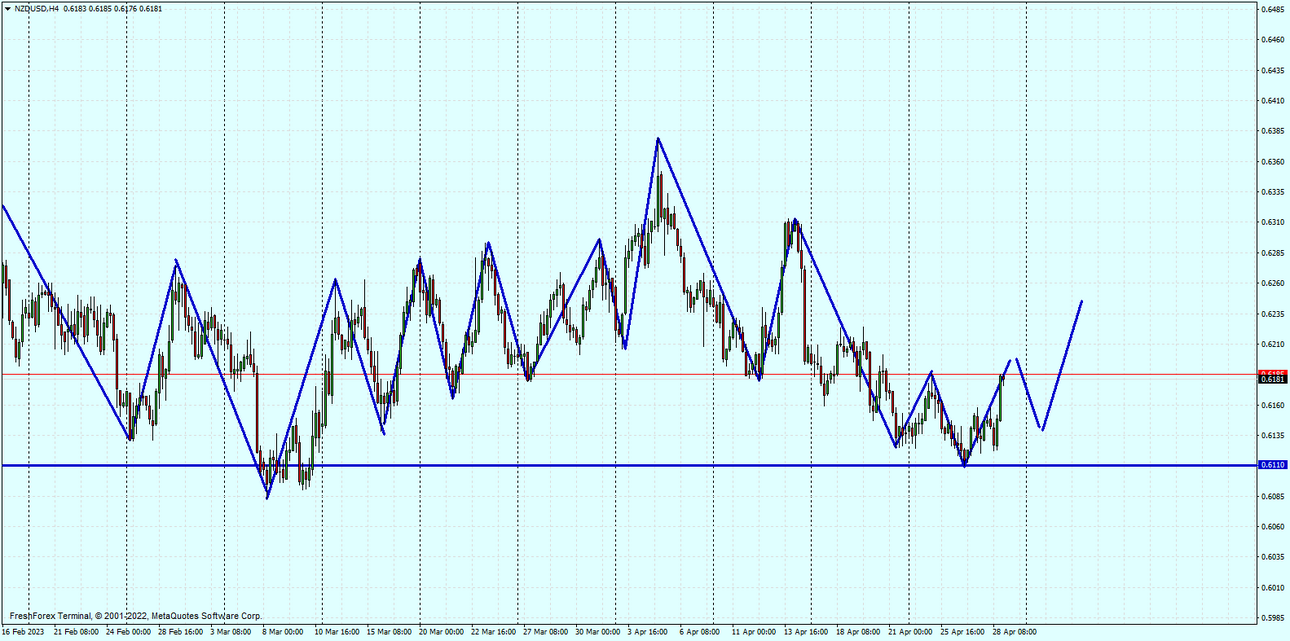This screenshot has height=641, width=1290.
Task: Click the 16 Feb 2023 time label
Action: [24, 632]
